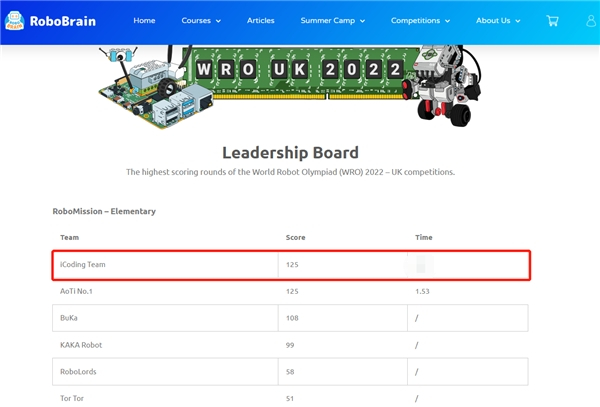Select the Tor Tor team name
The image size is (600, 407).
[x=72, y=398]
